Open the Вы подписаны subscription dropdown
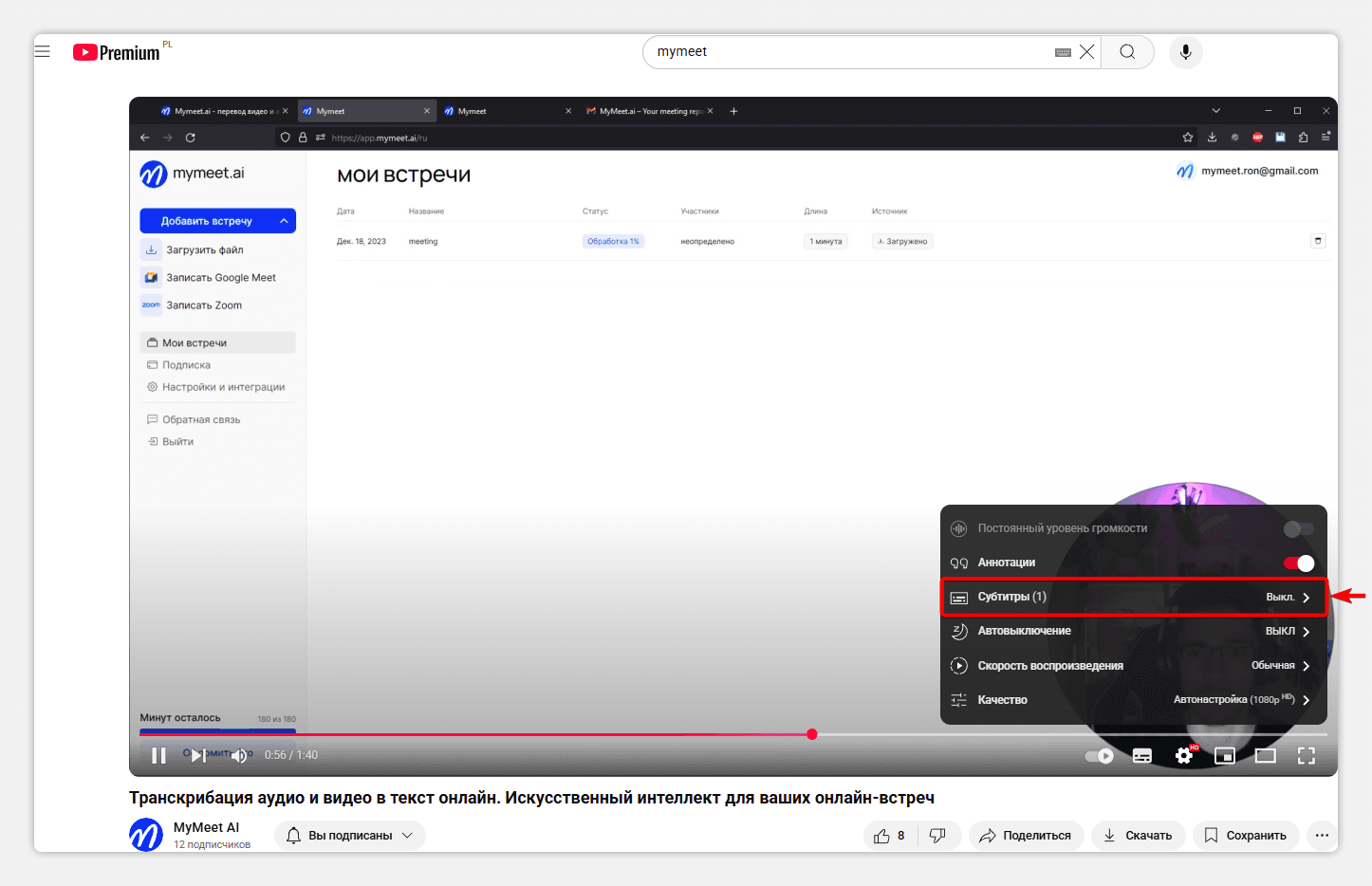Viewport: 1372px width, 886px height. click(350, 836)
